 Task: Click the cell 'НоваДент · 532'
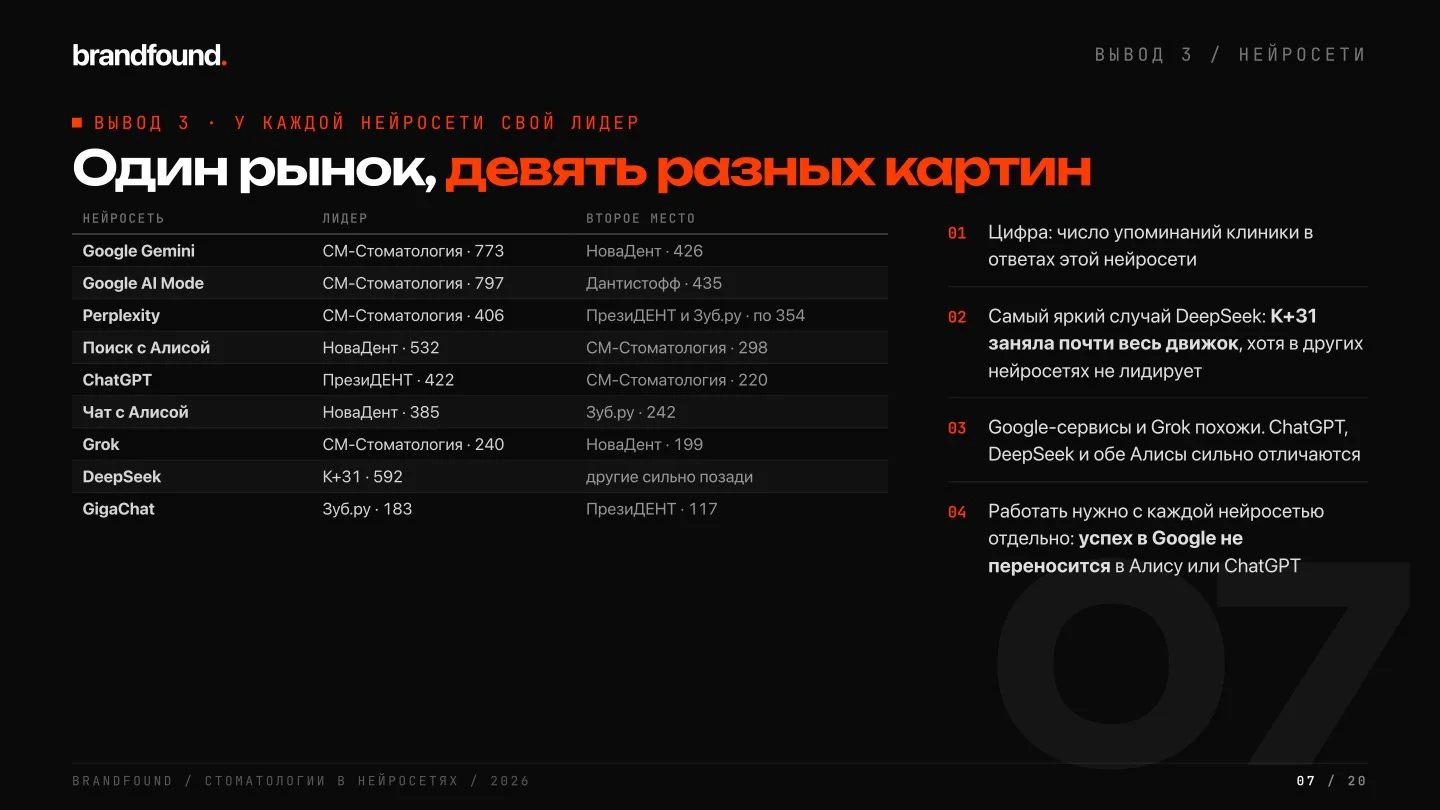381,348
